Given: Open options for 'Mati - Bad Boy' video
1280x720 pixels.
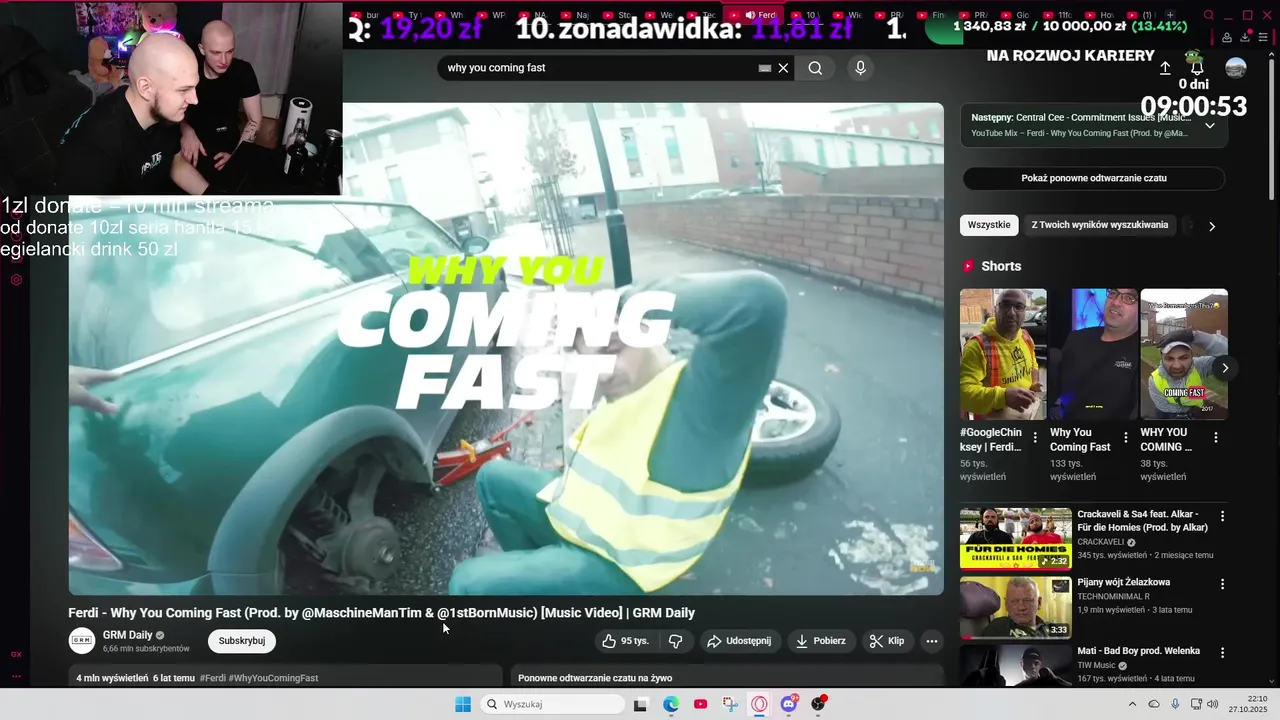Looking at the screenshot, I should coord(1222,653).
